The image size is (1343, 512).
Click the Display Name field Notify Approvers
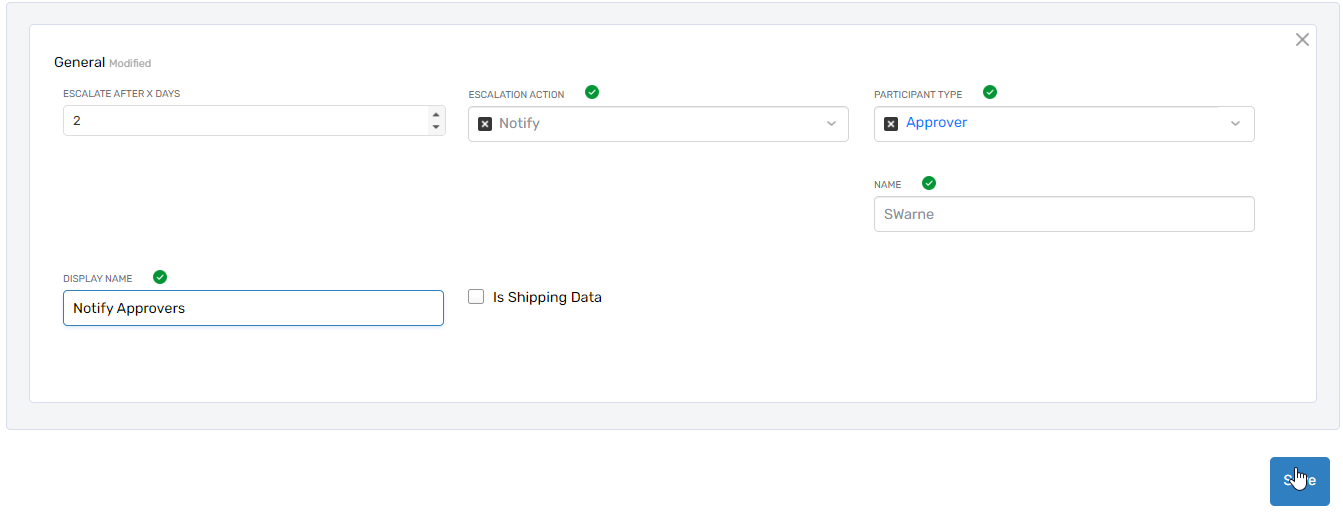click(253, 308)
